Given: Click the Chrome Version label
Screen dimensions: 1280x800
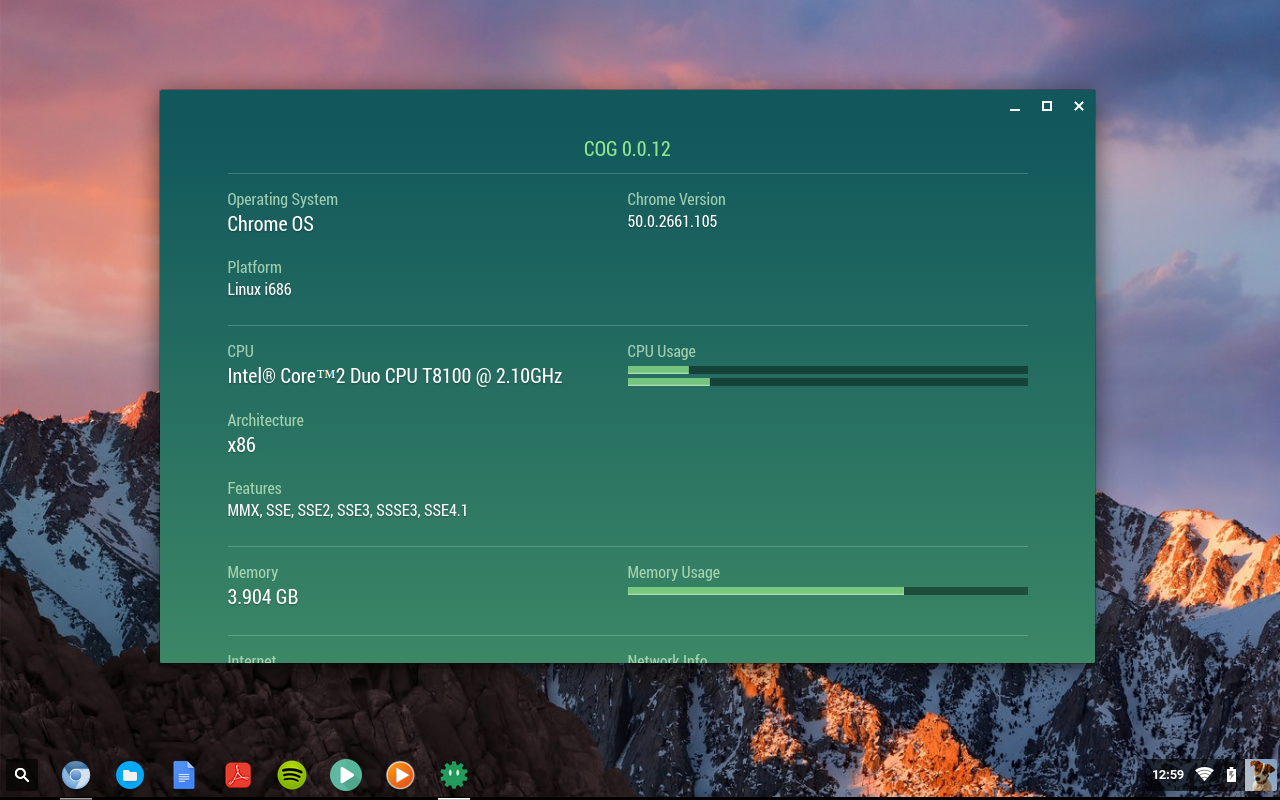Looking at the screenshot, I should click(677, 200).
